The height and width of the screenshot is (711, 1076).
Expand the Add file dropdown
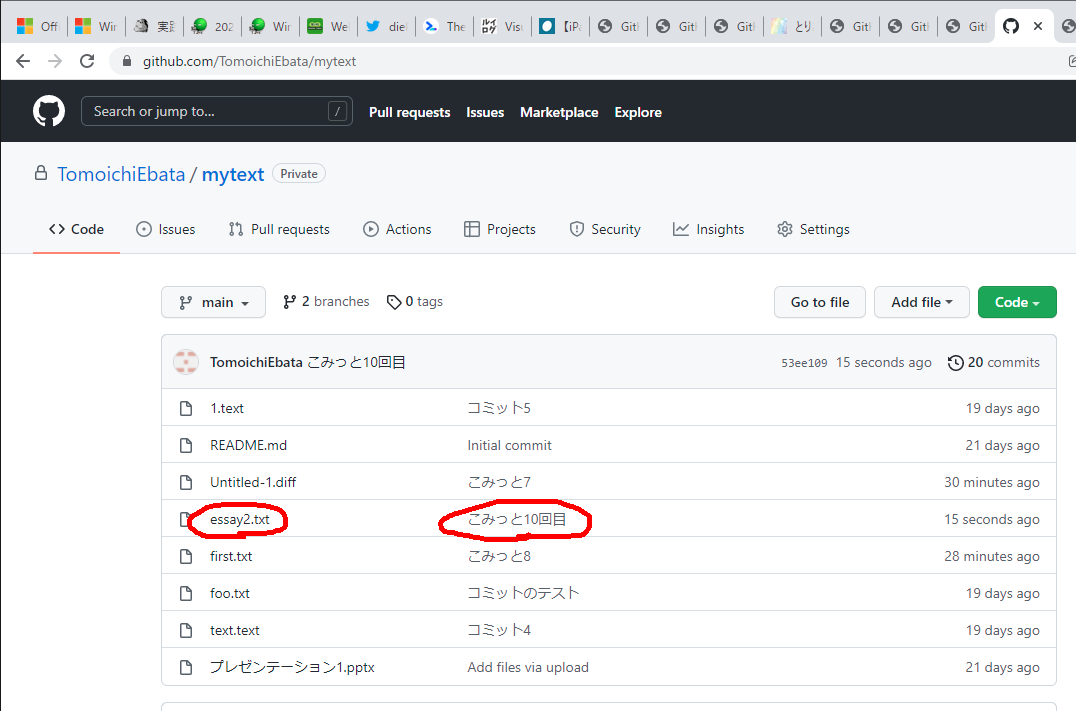pos(921,302)
